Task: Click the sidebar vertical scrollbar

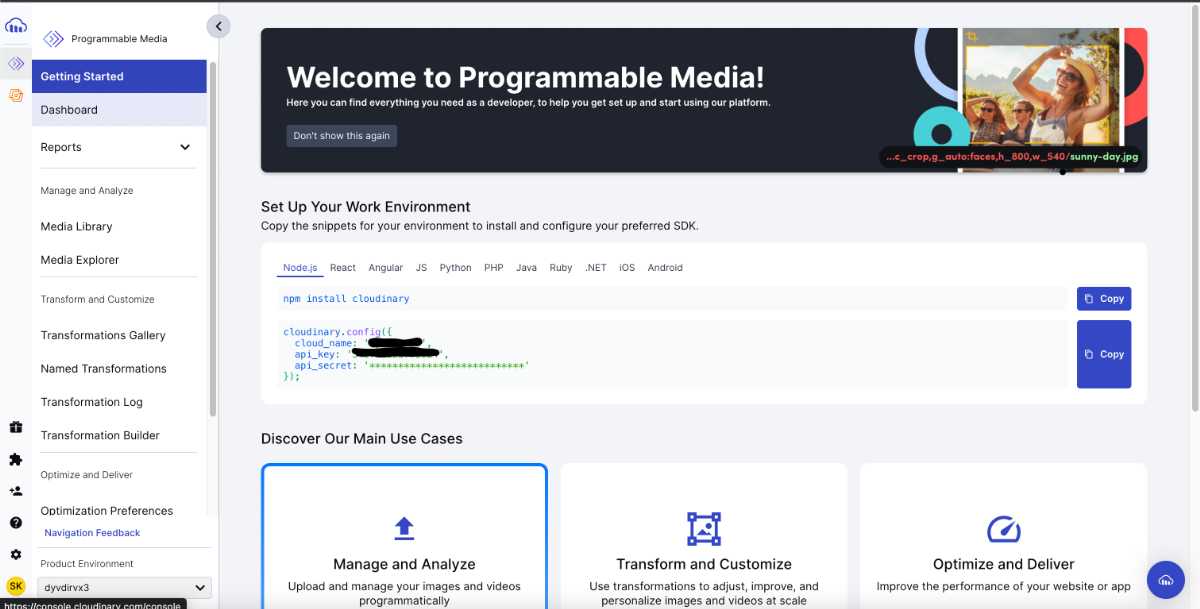Action: tap(212, 237)
